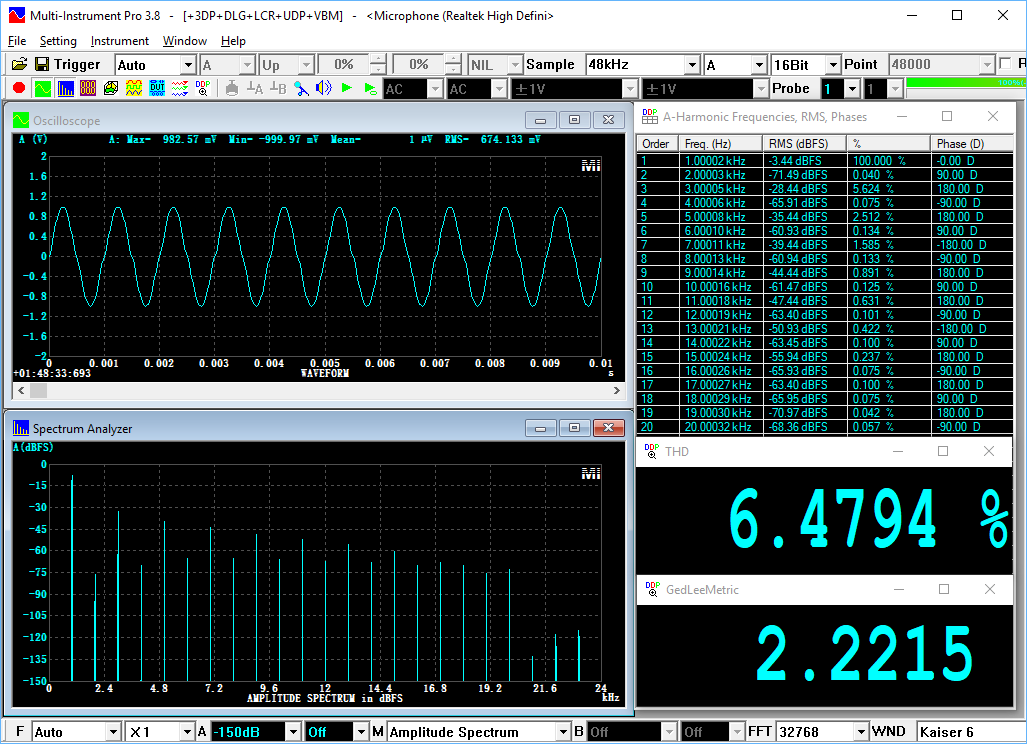Open the Setting menu
Image resolution: width=1027 pixels, height=744 pixels.
tap(58, 41)
